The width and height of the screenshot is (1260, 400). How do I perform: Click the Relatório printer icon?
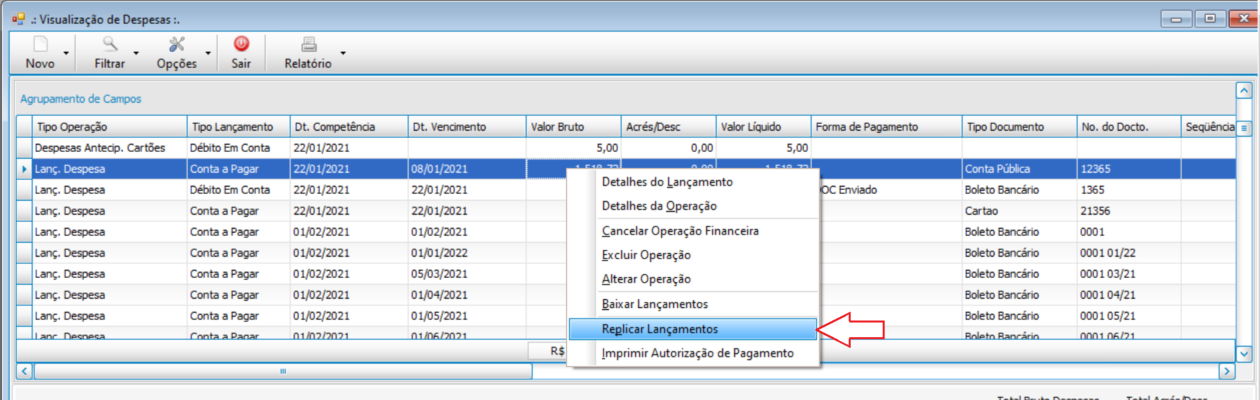coord(309,44)
